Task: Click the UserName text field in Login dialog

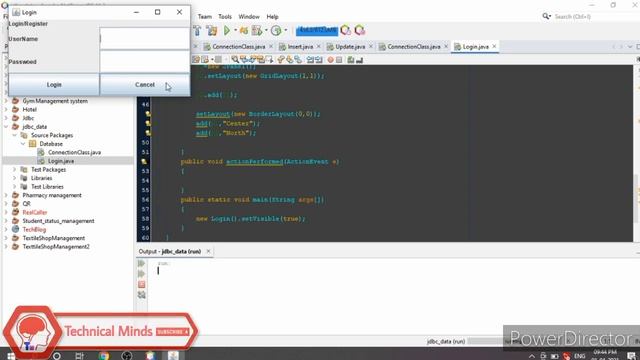Action: point(145,39)
